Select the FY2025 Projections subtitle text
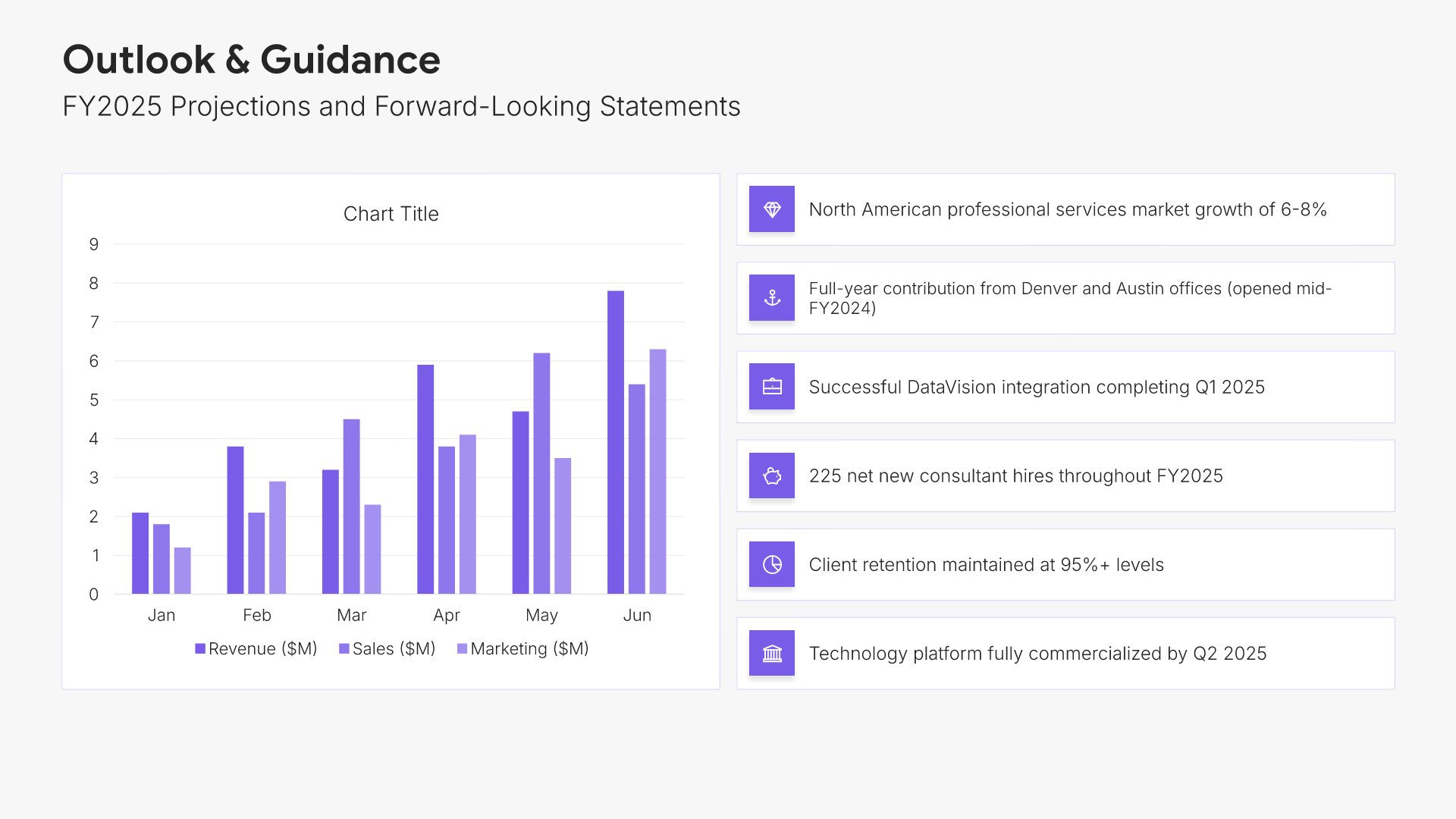The width and height of the screenshot is (1456, 819). pos(401,106)
